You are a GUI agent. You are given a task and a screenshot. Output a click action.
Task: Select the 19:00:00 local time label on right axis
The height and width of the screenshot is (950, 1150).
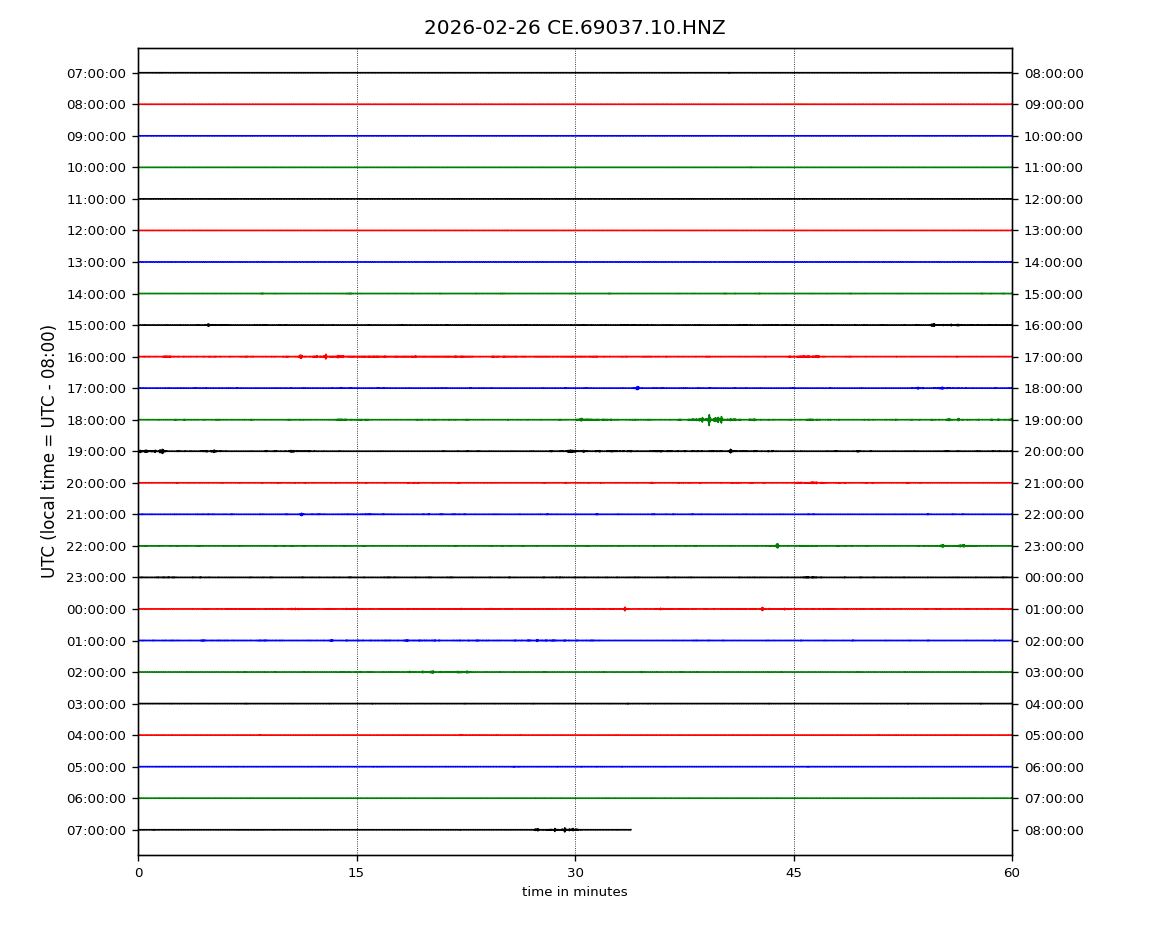1053,420
